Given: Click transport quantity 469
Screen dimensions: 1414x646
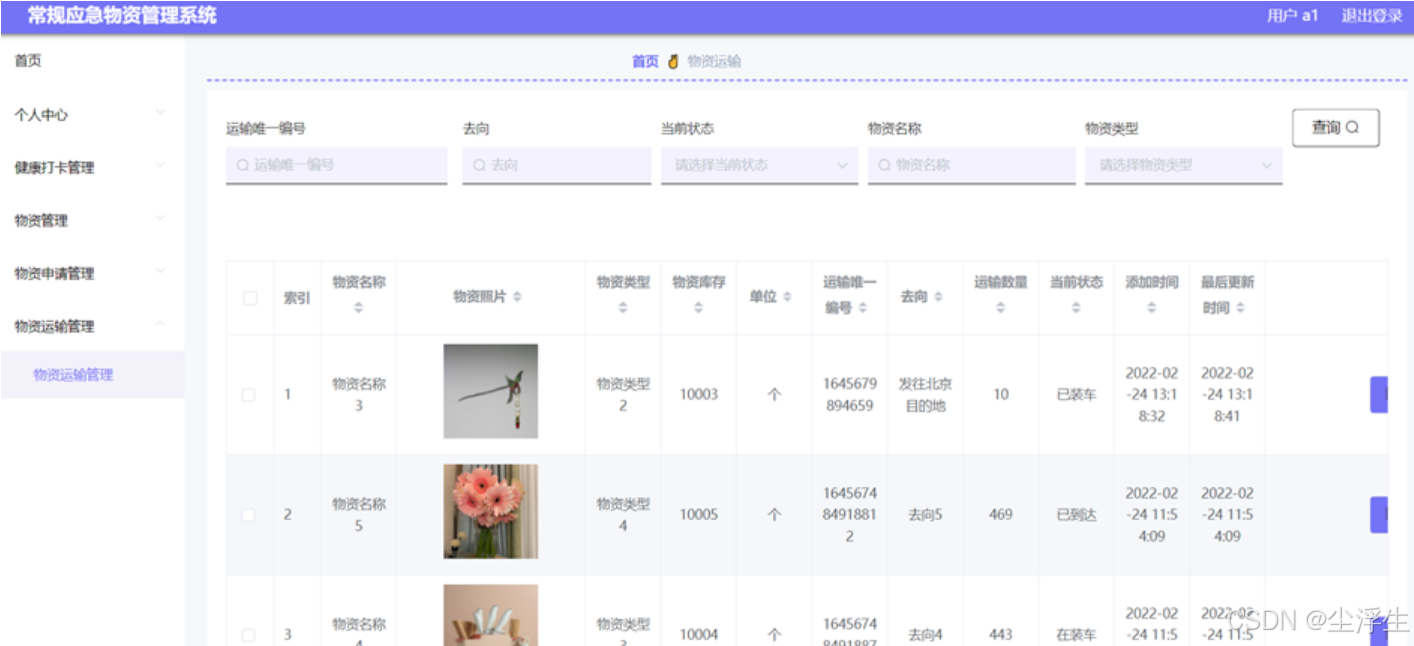Looking at the screenshot, I should [x=1001, y=515].
